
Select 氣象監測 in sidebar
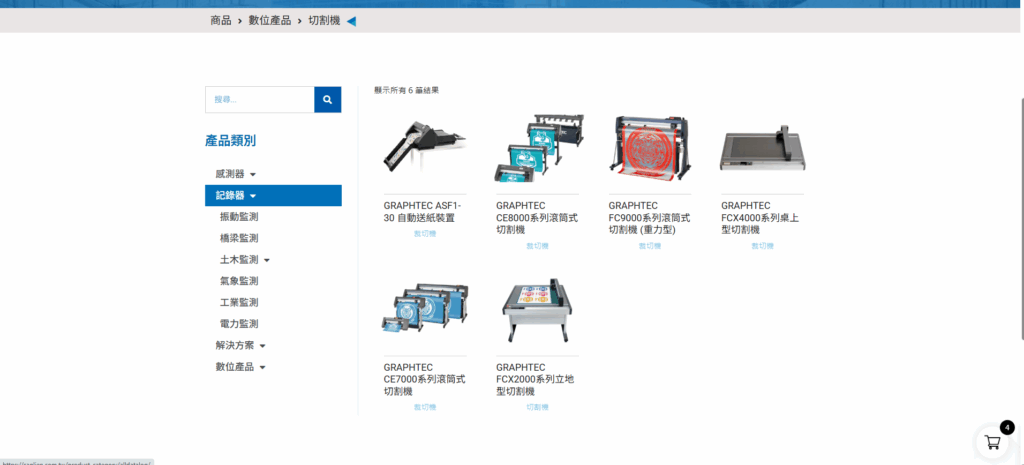click(239, 281)
